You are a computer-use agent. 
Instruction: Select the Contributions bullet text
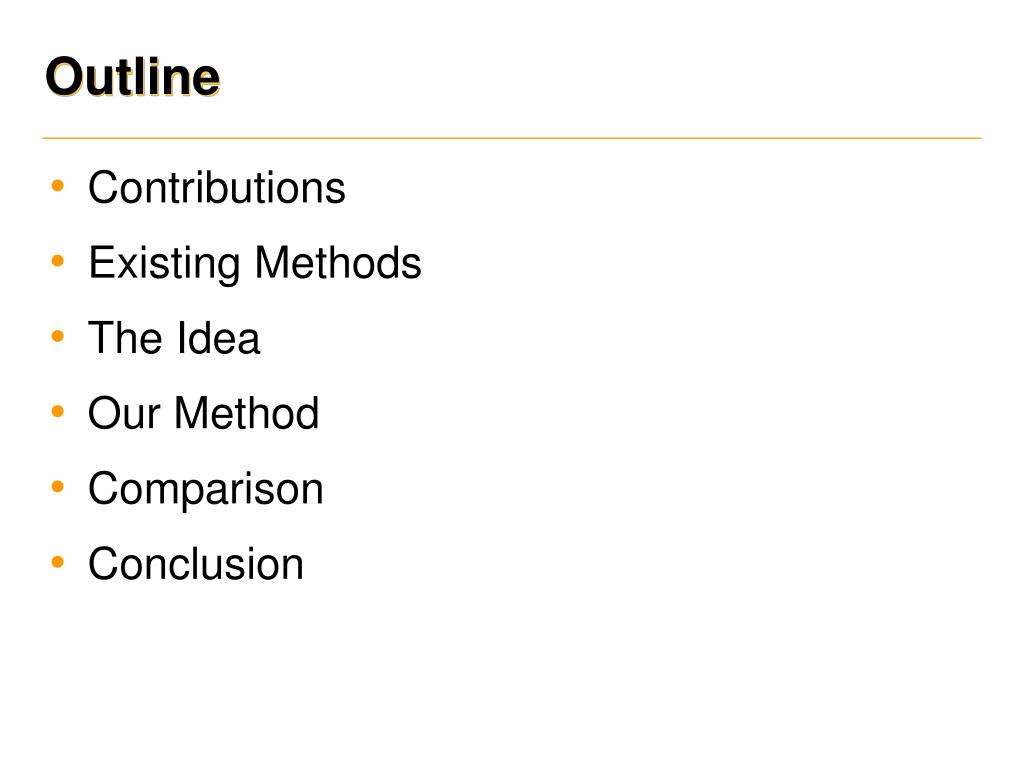(217, 188)
